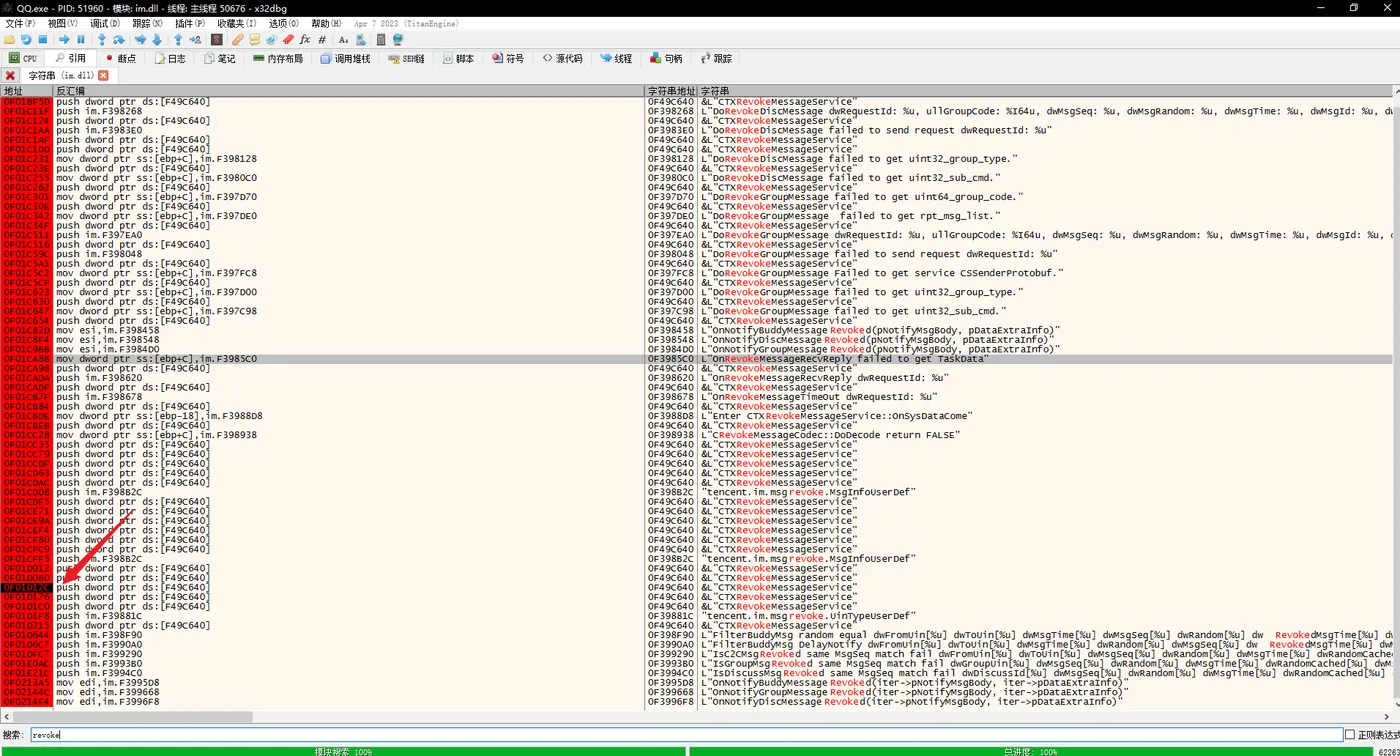Click the step over toolbar icon
The width and height of the screenshot is (1400, 756).
[119, 40]
